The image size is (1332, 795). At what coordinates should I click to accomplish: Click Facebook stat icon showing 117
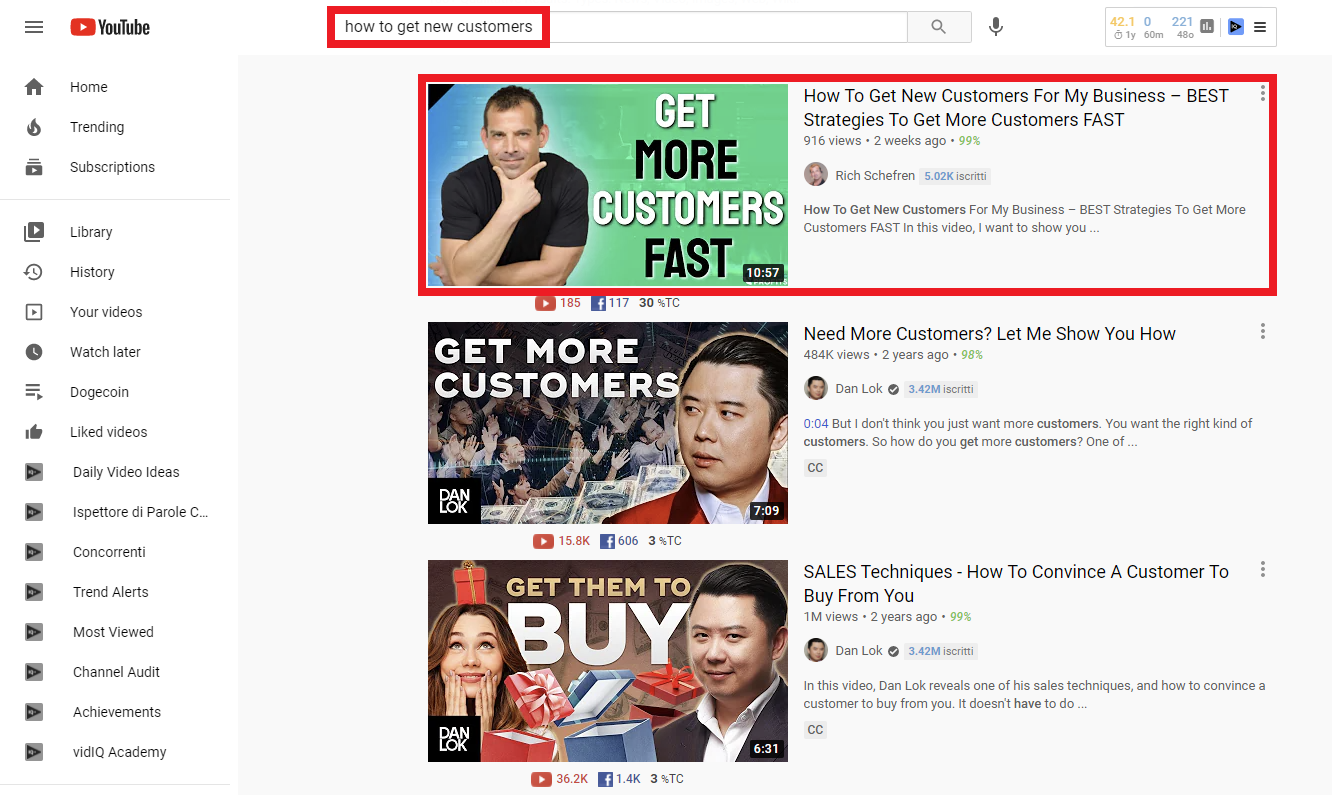(598, 303)
